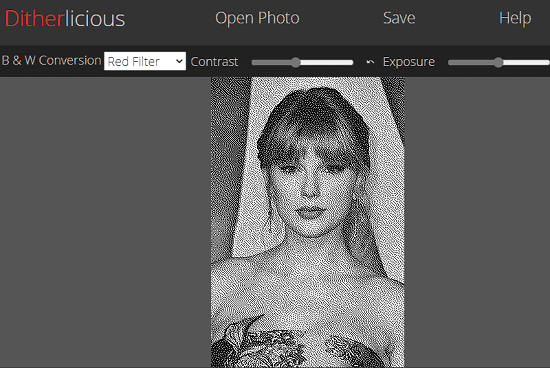Screen dimensions: 550x368
Task: Click the light right portion of Contrast track
Action: [x=327, y=62]
